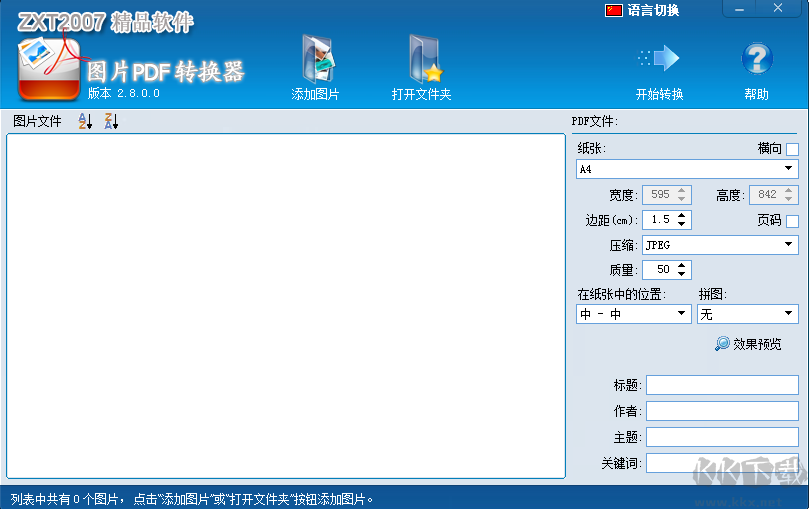
Task: Open folder via 打开文件夹 icon
Action: coord(426,59)
